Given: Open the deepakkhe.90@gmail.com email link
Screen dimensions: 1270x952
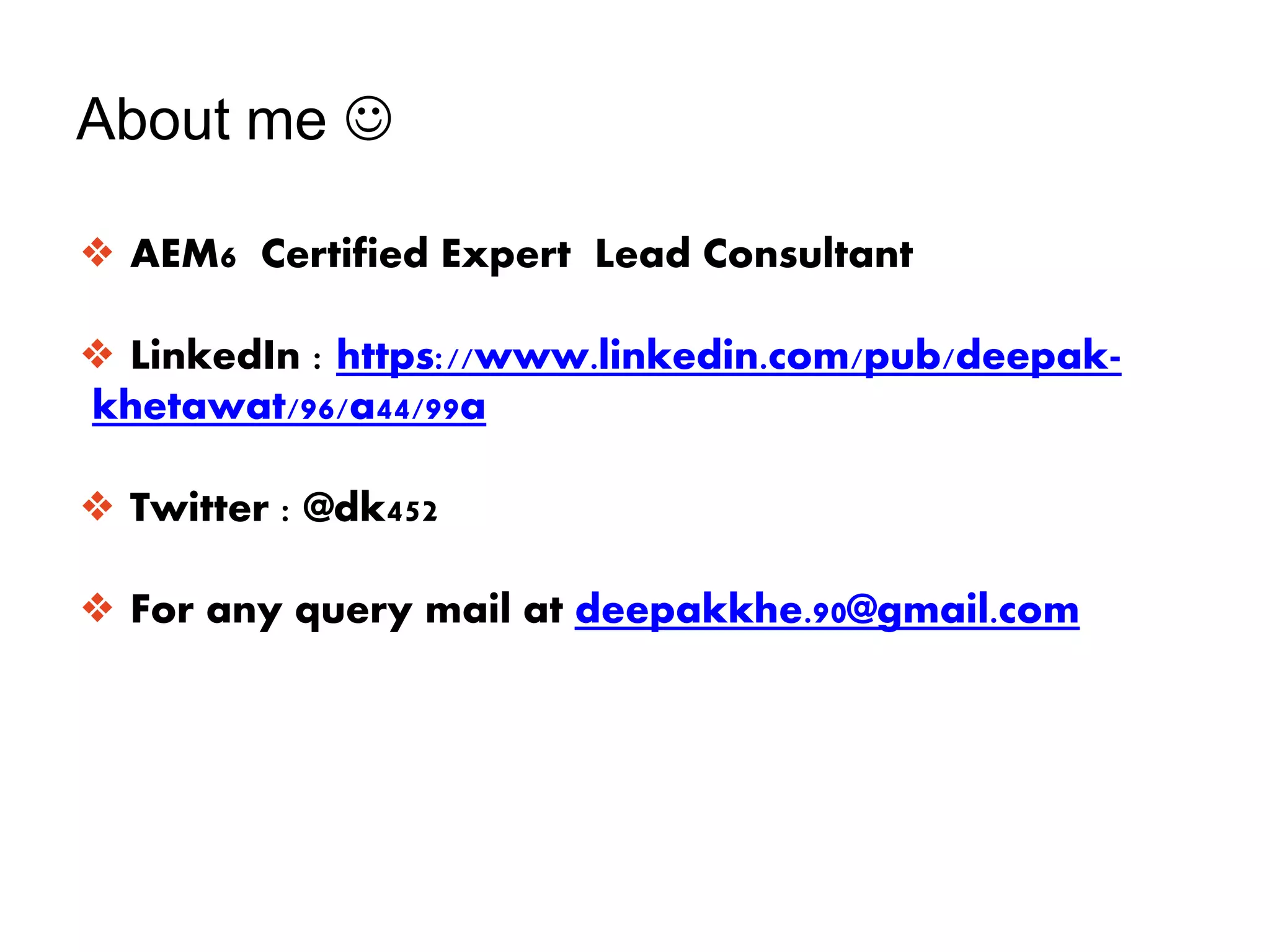Looking at the screenshot, I should [827, 610].
